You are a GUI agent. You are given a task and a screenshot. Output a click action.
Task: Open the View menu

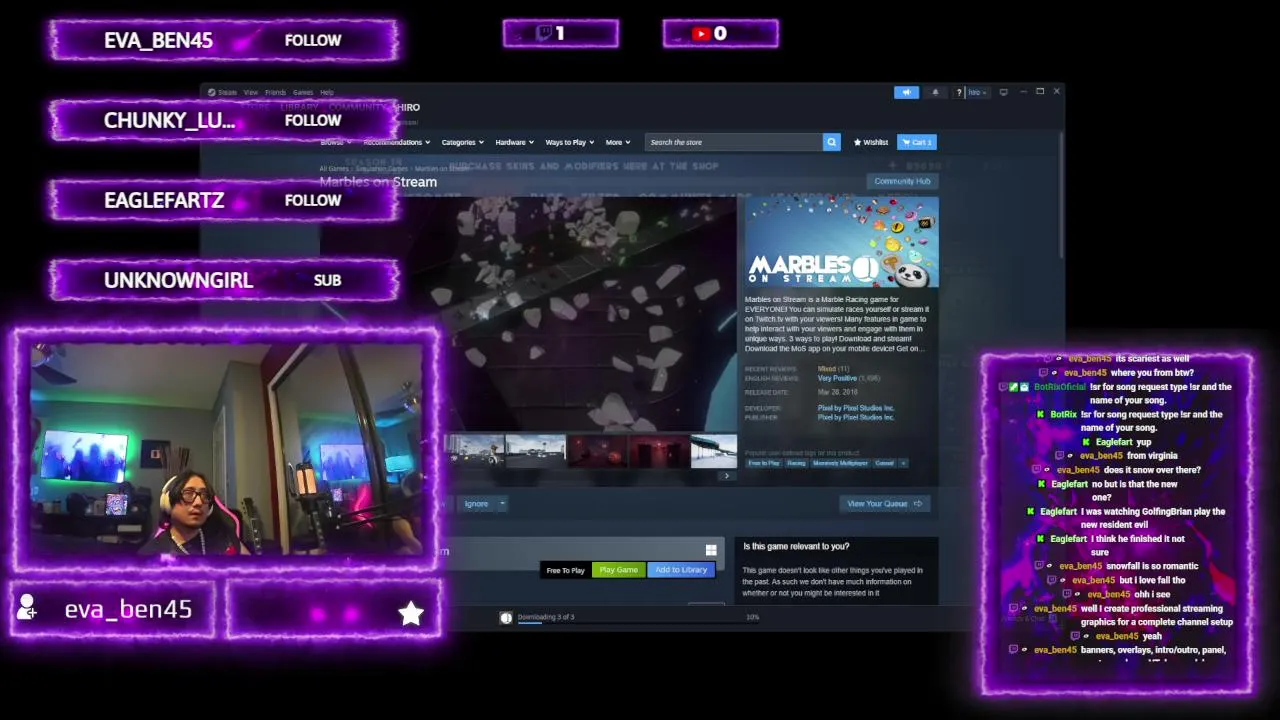coord(251,92)
